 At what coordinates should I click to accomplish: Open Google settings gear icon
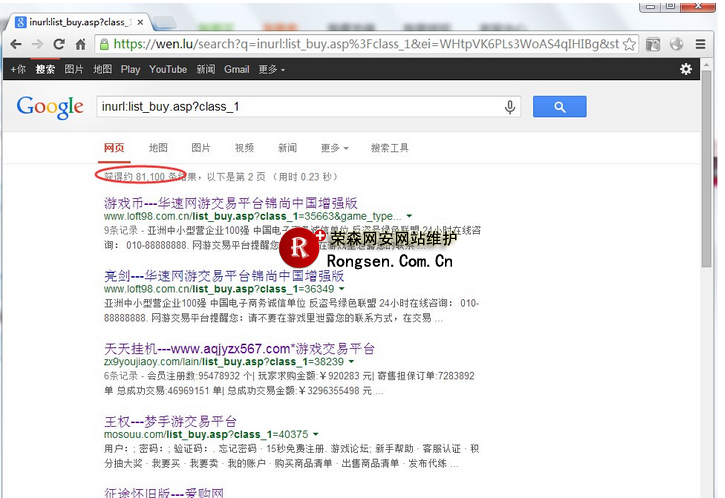point(686,69)
